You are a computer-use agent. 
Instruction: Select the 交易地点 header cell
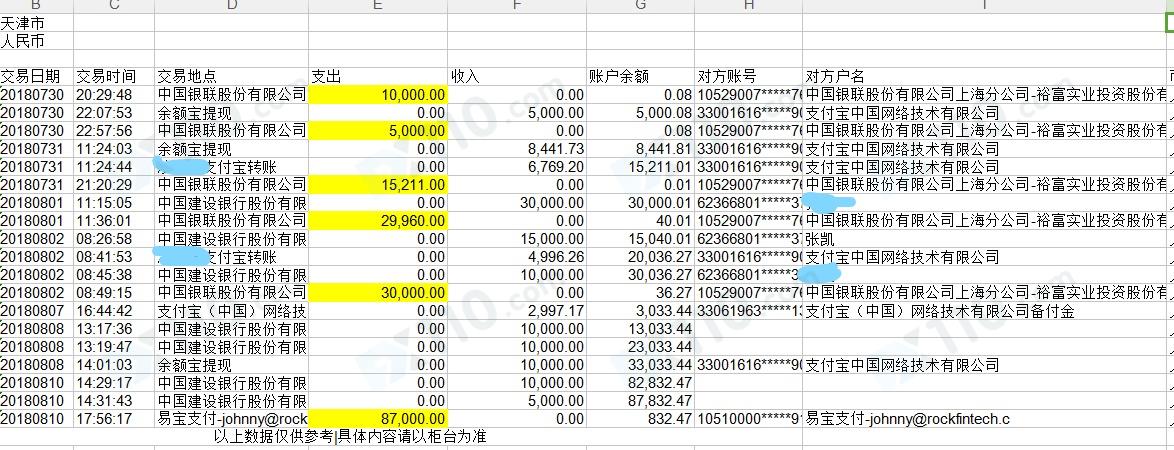click(x=231, y=76)
